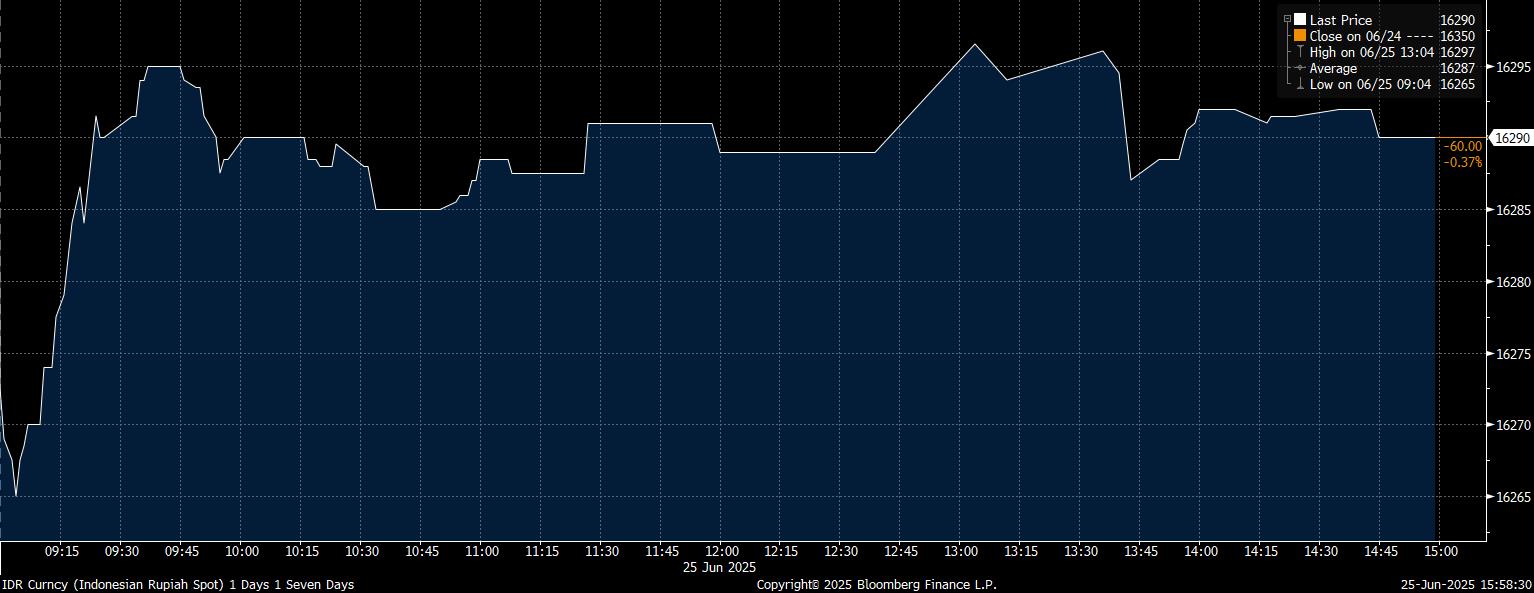Click the 25 Jun 2025 date label
This screenshot has height=593, width=1534.
(x=720, y=567)
